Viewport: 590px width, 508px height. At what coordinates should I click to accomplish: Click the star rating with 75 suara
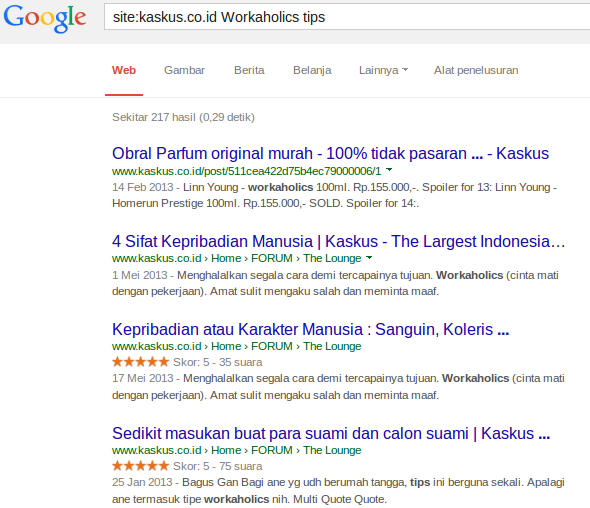click(x=140, y=466)
